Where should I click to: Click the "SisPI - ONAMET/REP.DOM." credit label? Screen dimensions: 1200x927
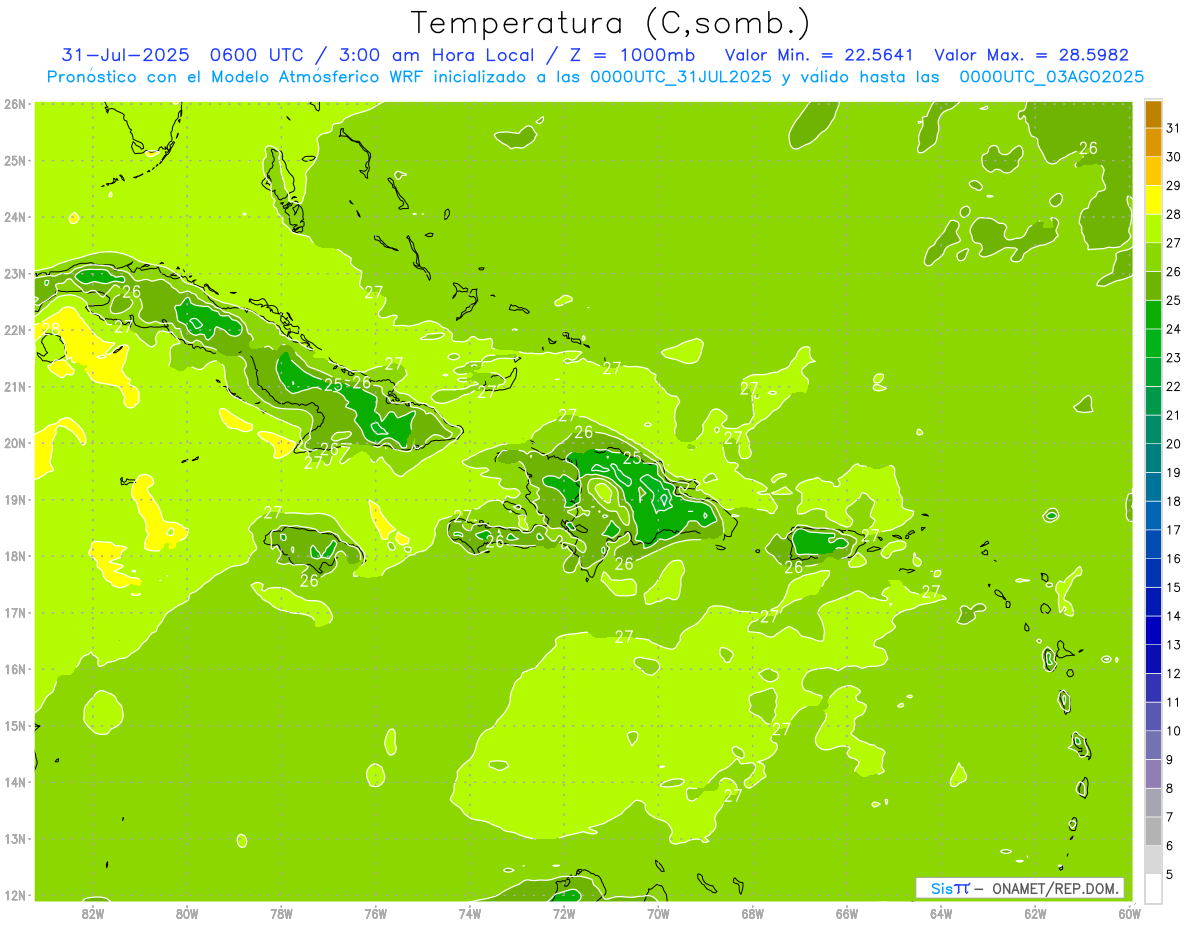(1020, 888)
